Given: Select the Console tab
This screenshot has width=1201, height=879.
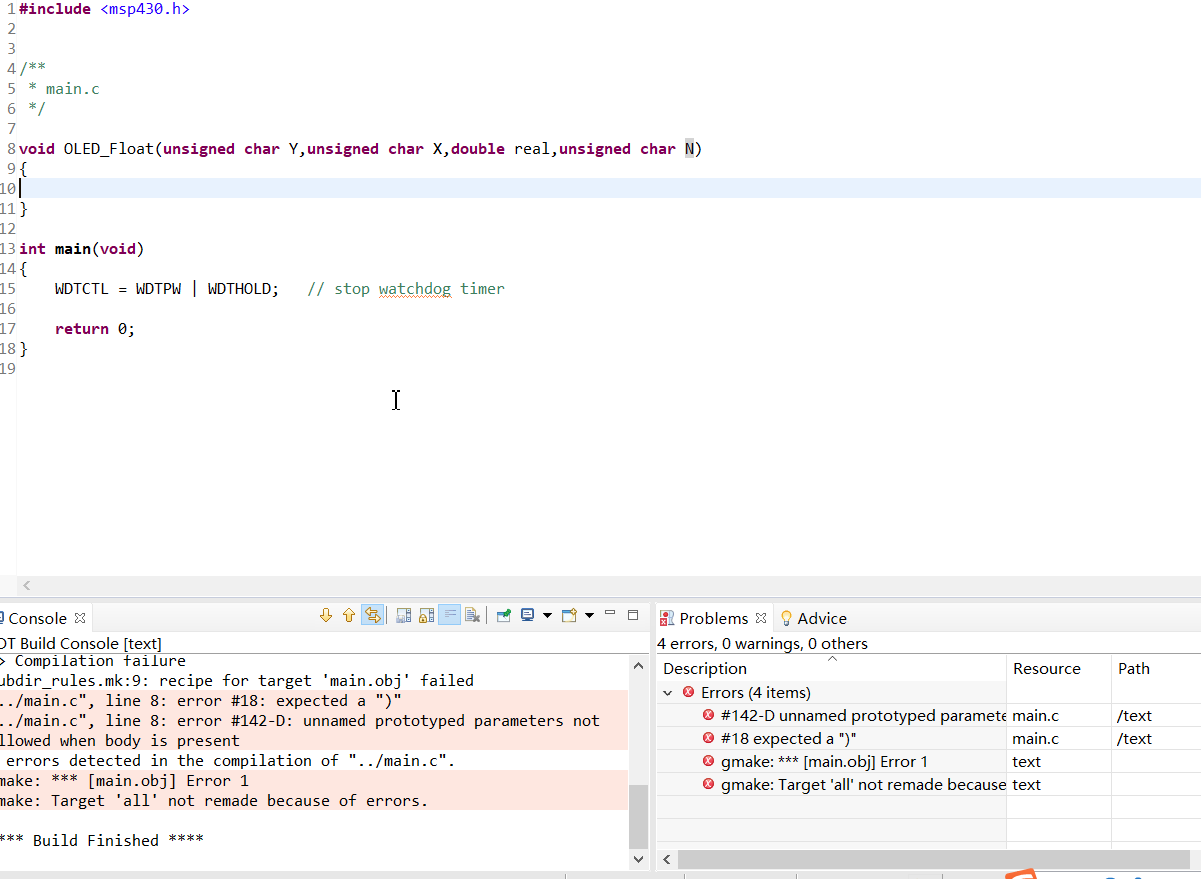Looking at the screenshot, I should click(37, 619).
